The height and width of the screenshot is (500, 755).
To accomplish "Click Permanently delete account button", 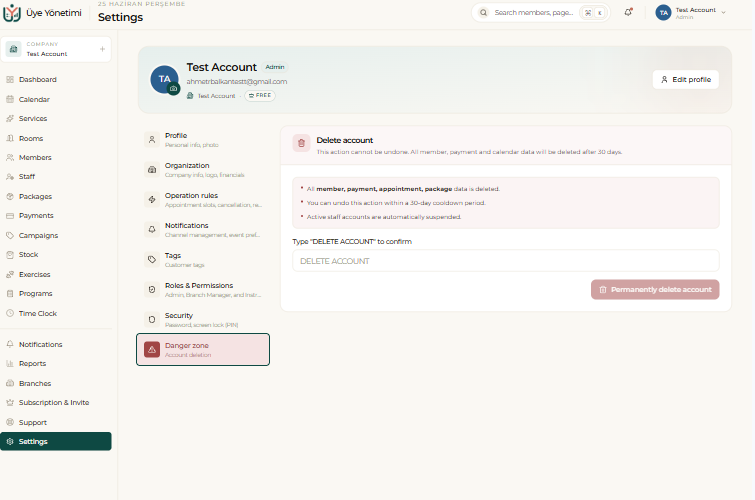I will click(x=655, y=289).
